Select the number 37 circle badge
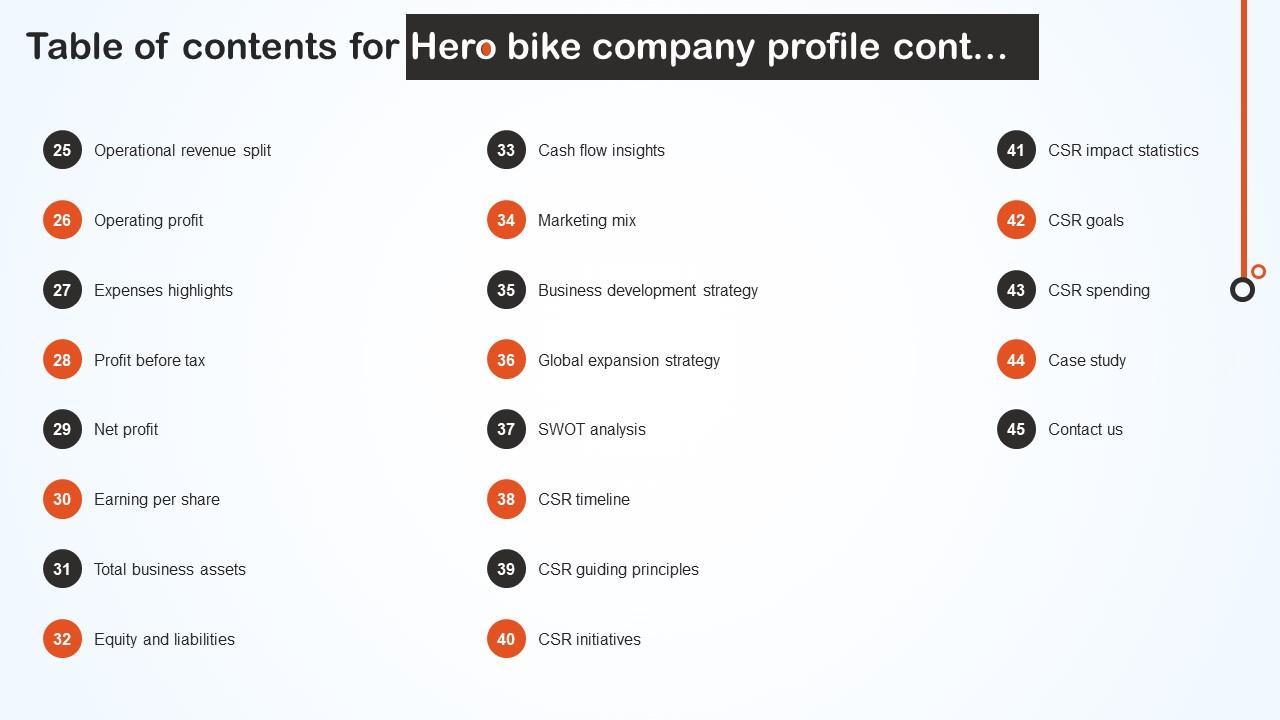The image size is (1280, 720). click(506, 429)
